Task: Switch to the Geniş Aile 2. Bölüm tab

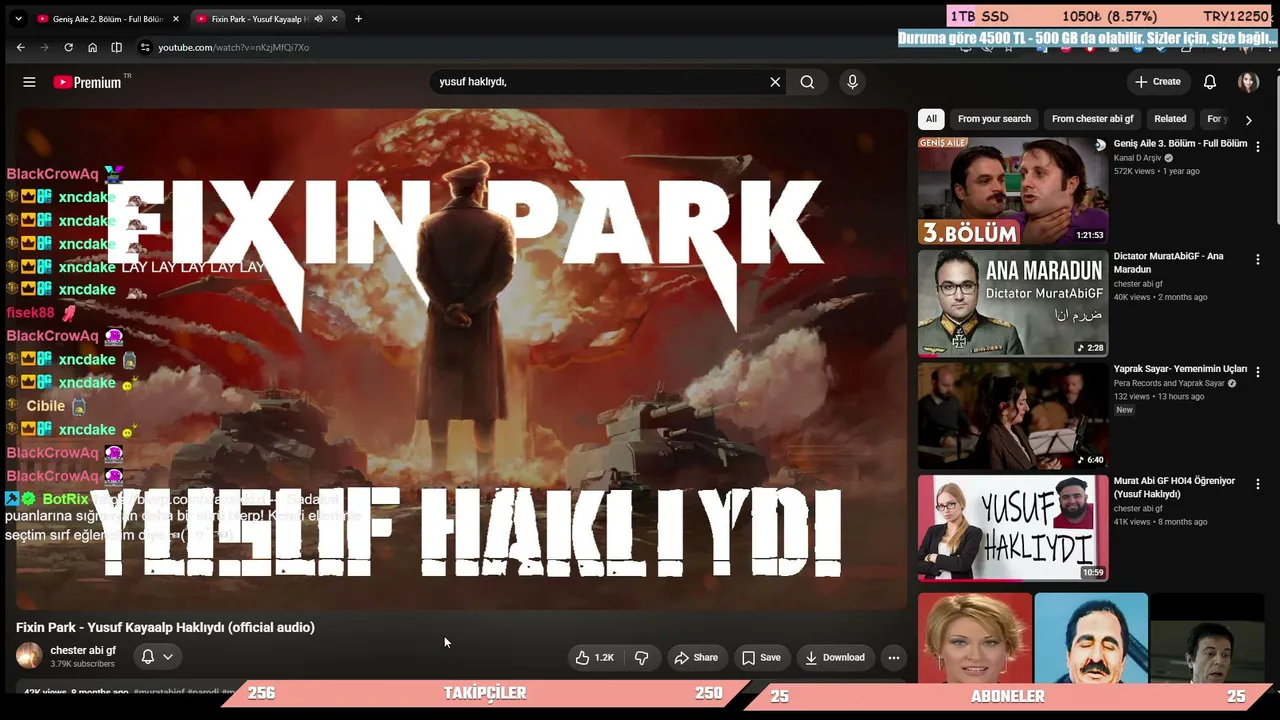Action: coord(107,18)
